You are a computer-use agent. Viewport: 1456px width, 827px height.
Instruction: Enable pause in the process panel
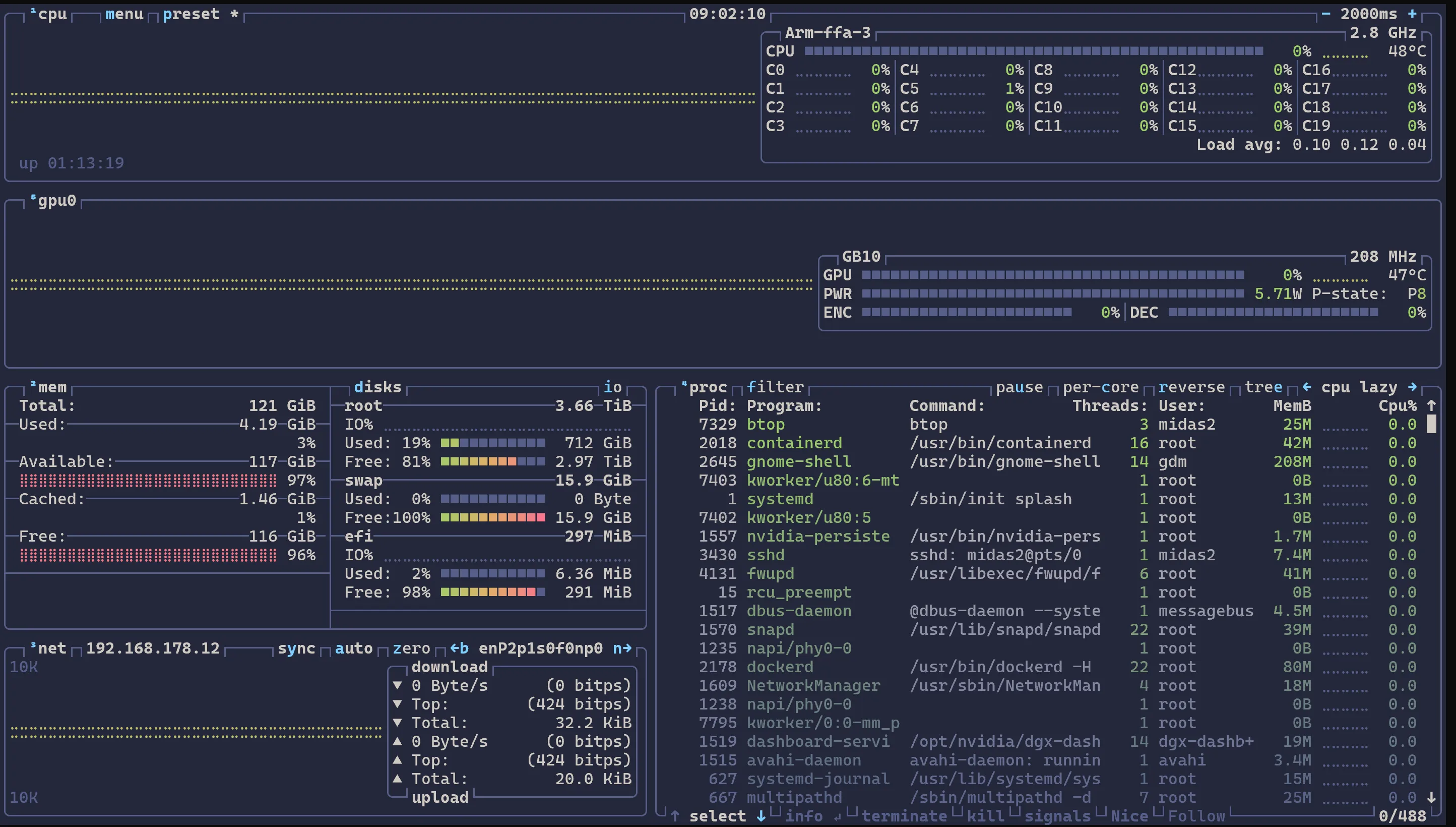tap(1020, 387)
